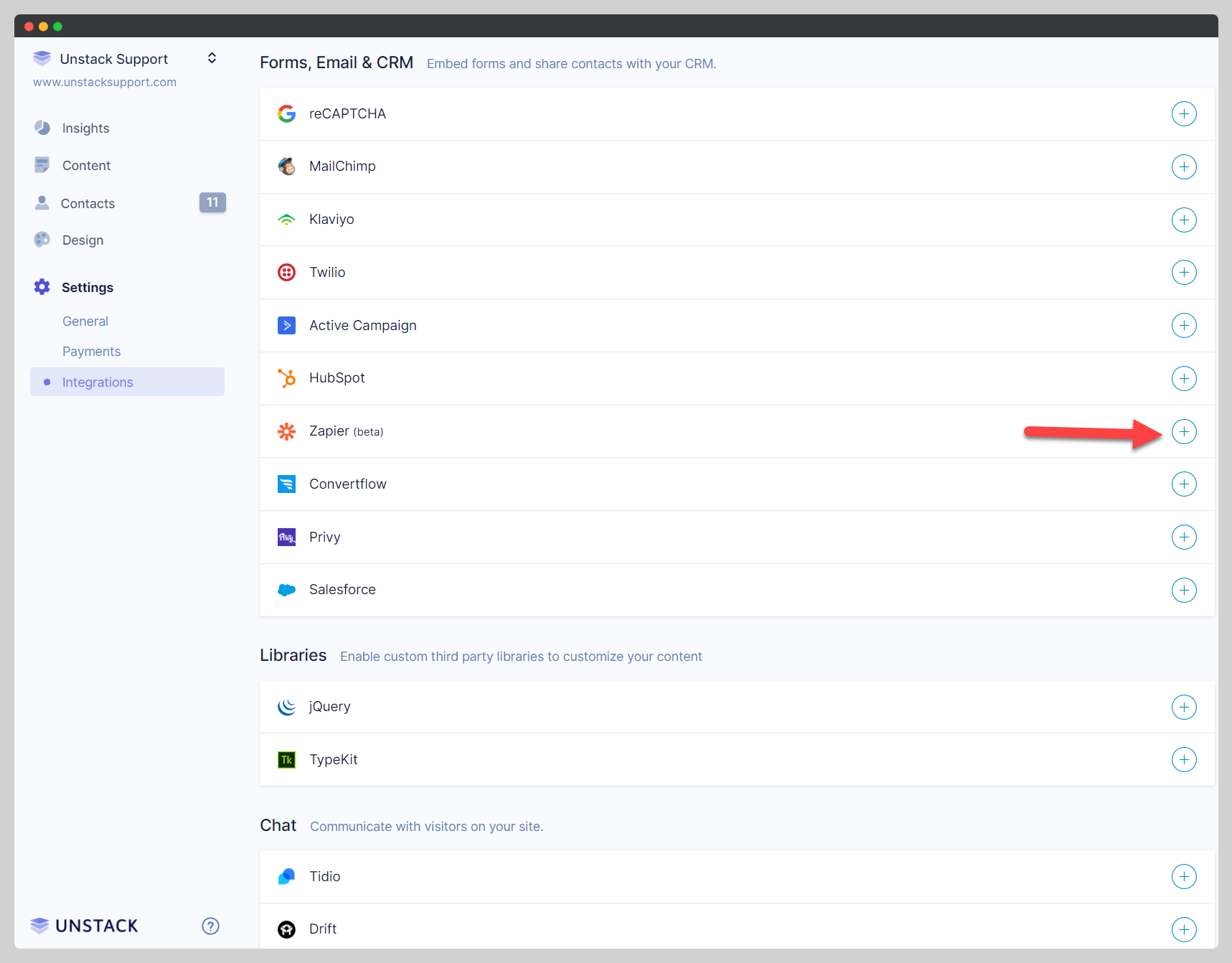Click the Settings gear icon
Viewport: 1232px width, 963px height.
tap(42, 287)
